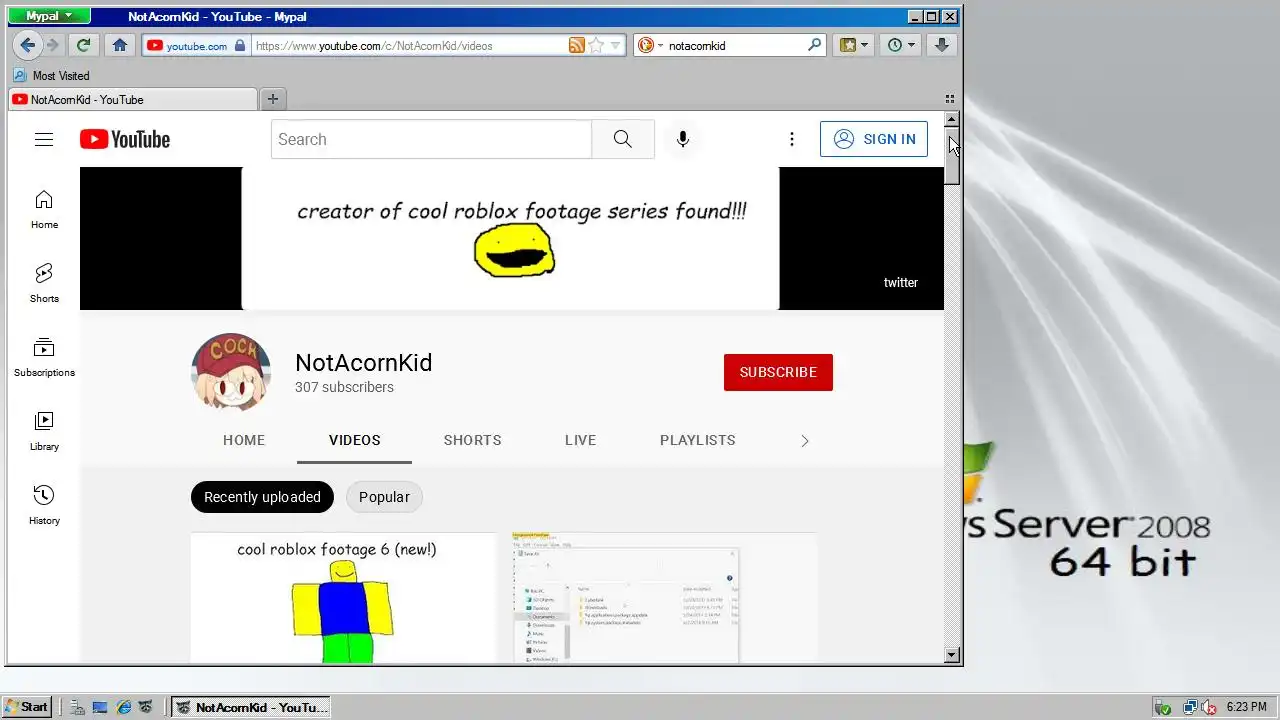The height and width of the screenshot is (720, 1280).
Task: Open YouTube settings three-dot menu
Action: [792, 139]
